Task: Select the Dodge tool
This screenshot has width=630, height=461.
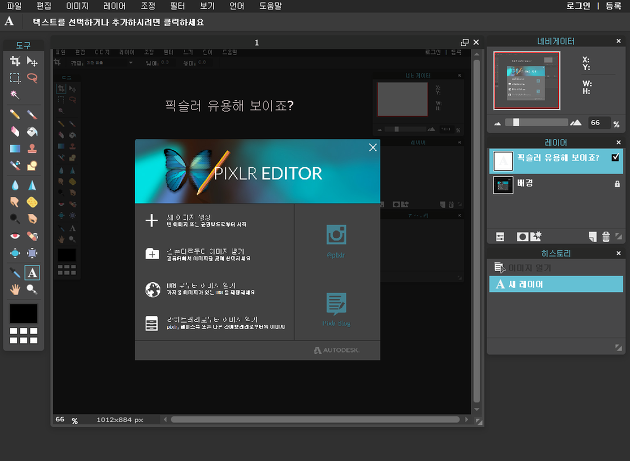Action: click(x=15, y=219)
